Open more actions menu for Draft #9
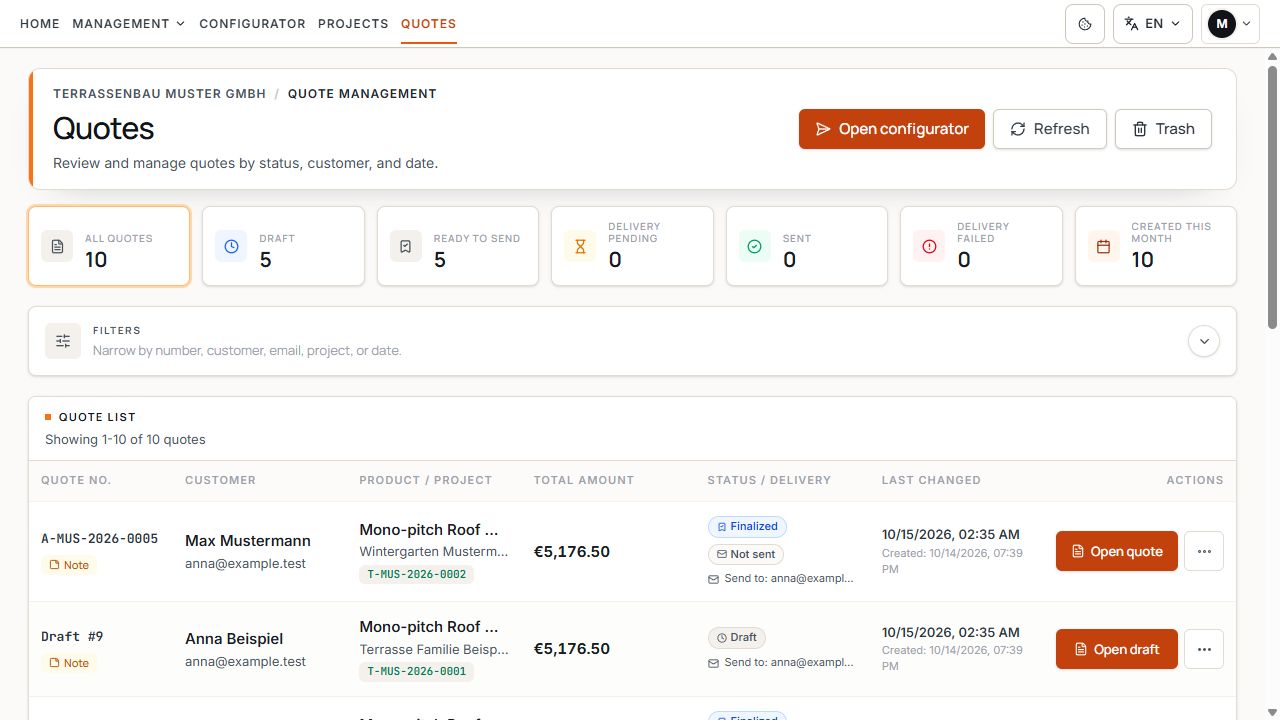 1204,649
